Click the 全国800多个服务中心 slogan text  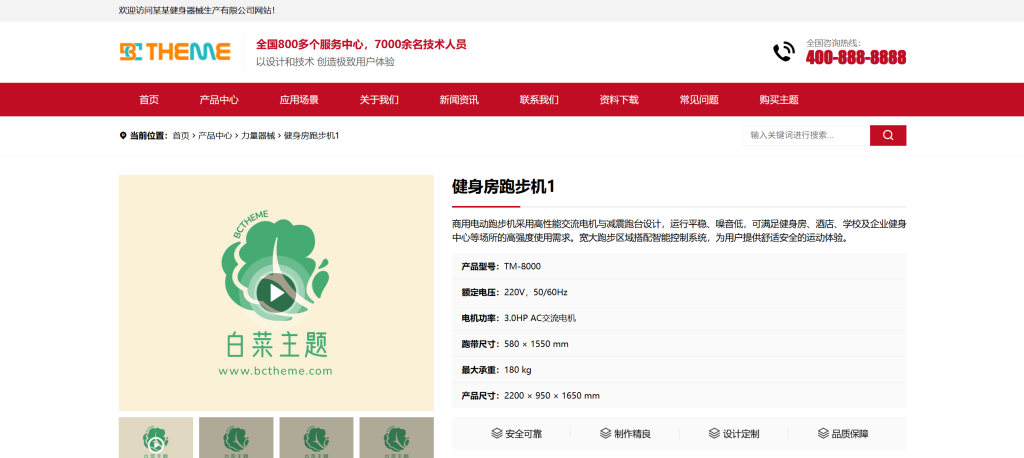pyautogui.click(x=361, y=44)
